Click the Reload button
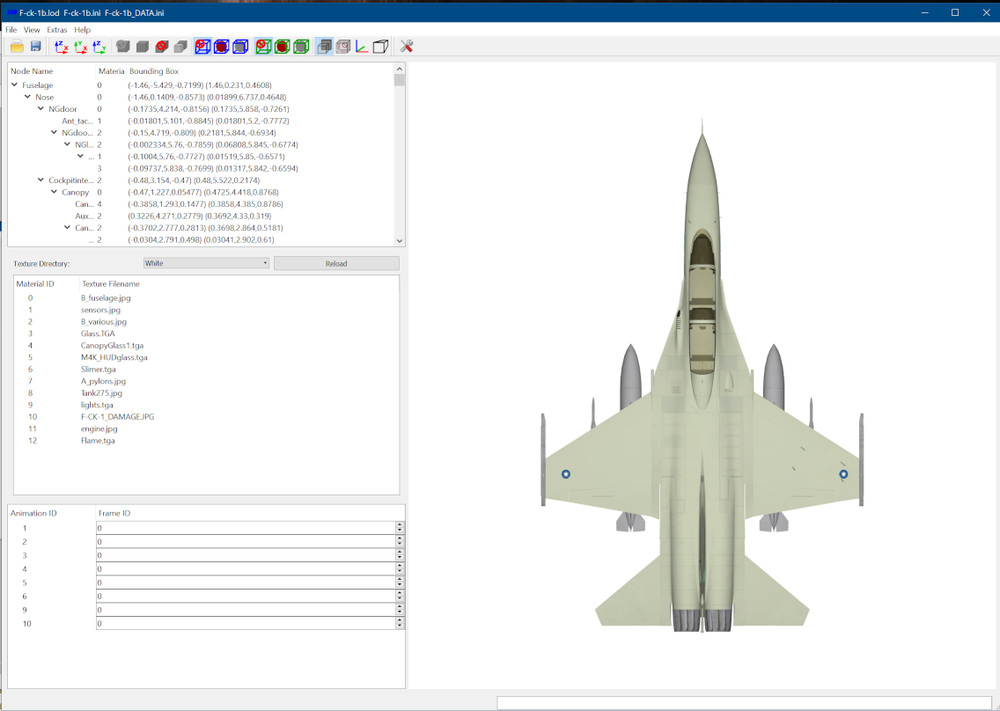Viewport: 1000px width, 711px height. coord(337,263)
